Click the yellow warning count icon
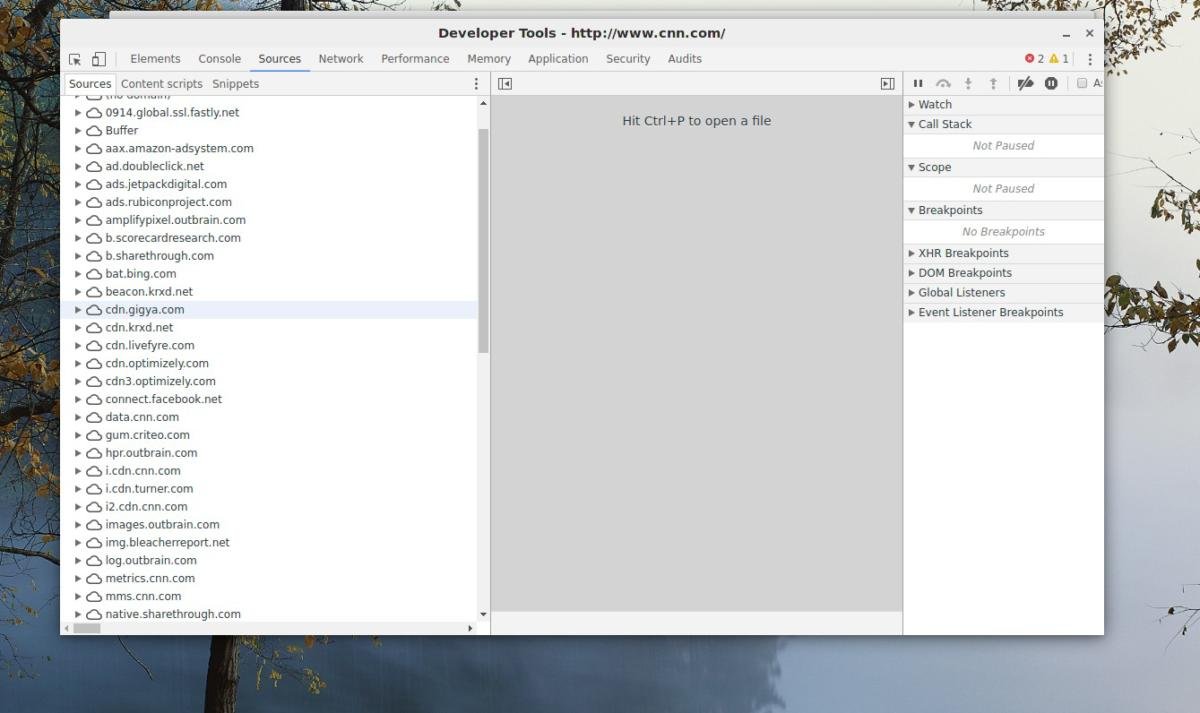Screen dimensions: 1200x713 coord(1054,59)
